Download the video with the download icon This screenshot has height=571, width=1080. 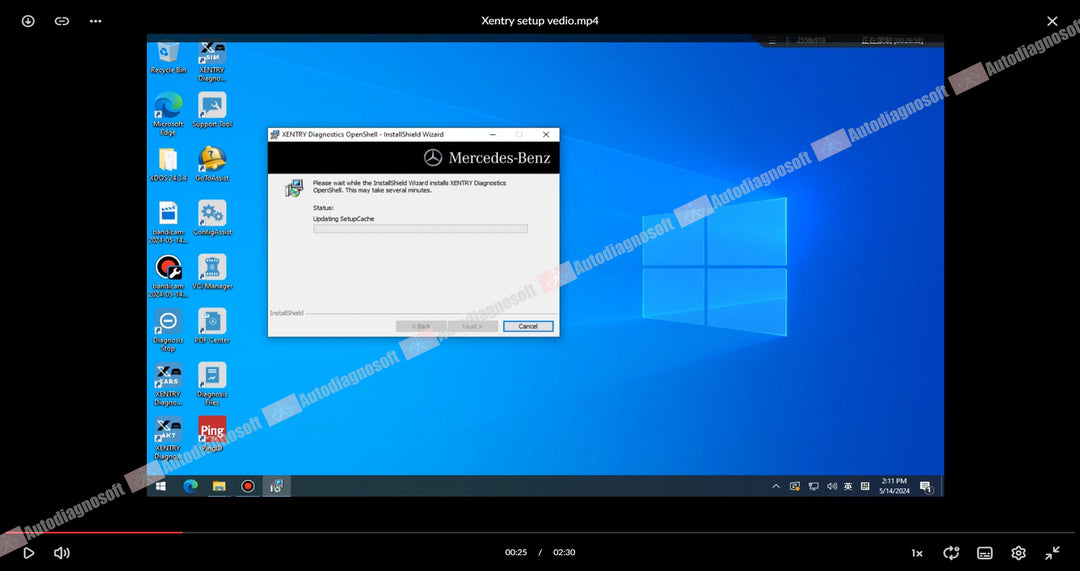pos(28,21)
